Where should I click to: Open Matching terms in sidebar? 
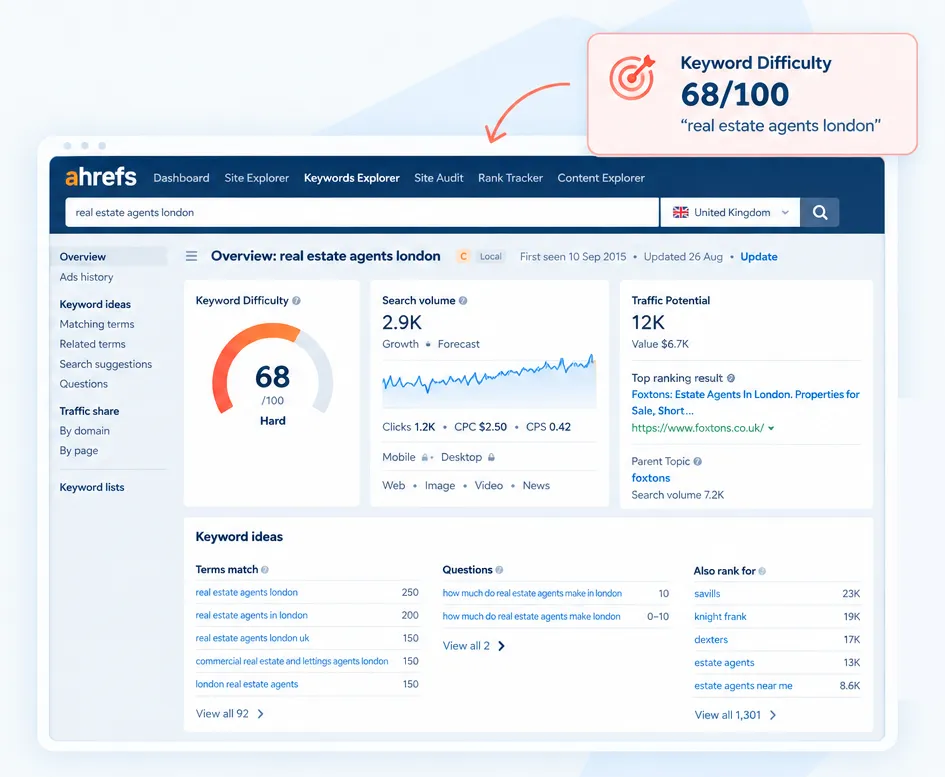pos(96,324)
